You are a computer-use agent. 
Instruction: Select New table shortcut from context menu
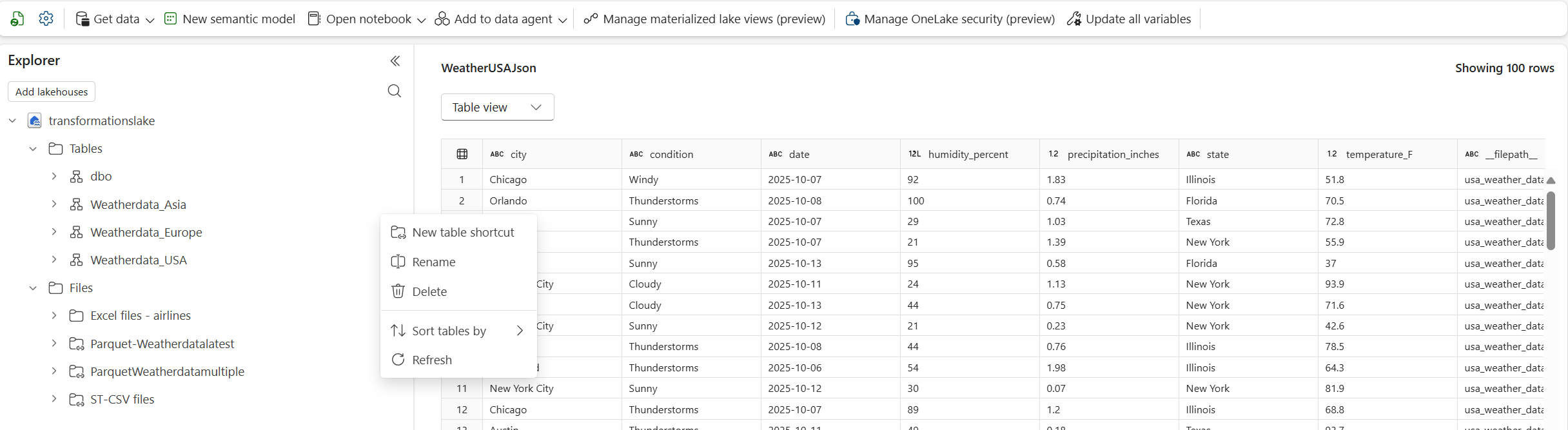(462, 232)
